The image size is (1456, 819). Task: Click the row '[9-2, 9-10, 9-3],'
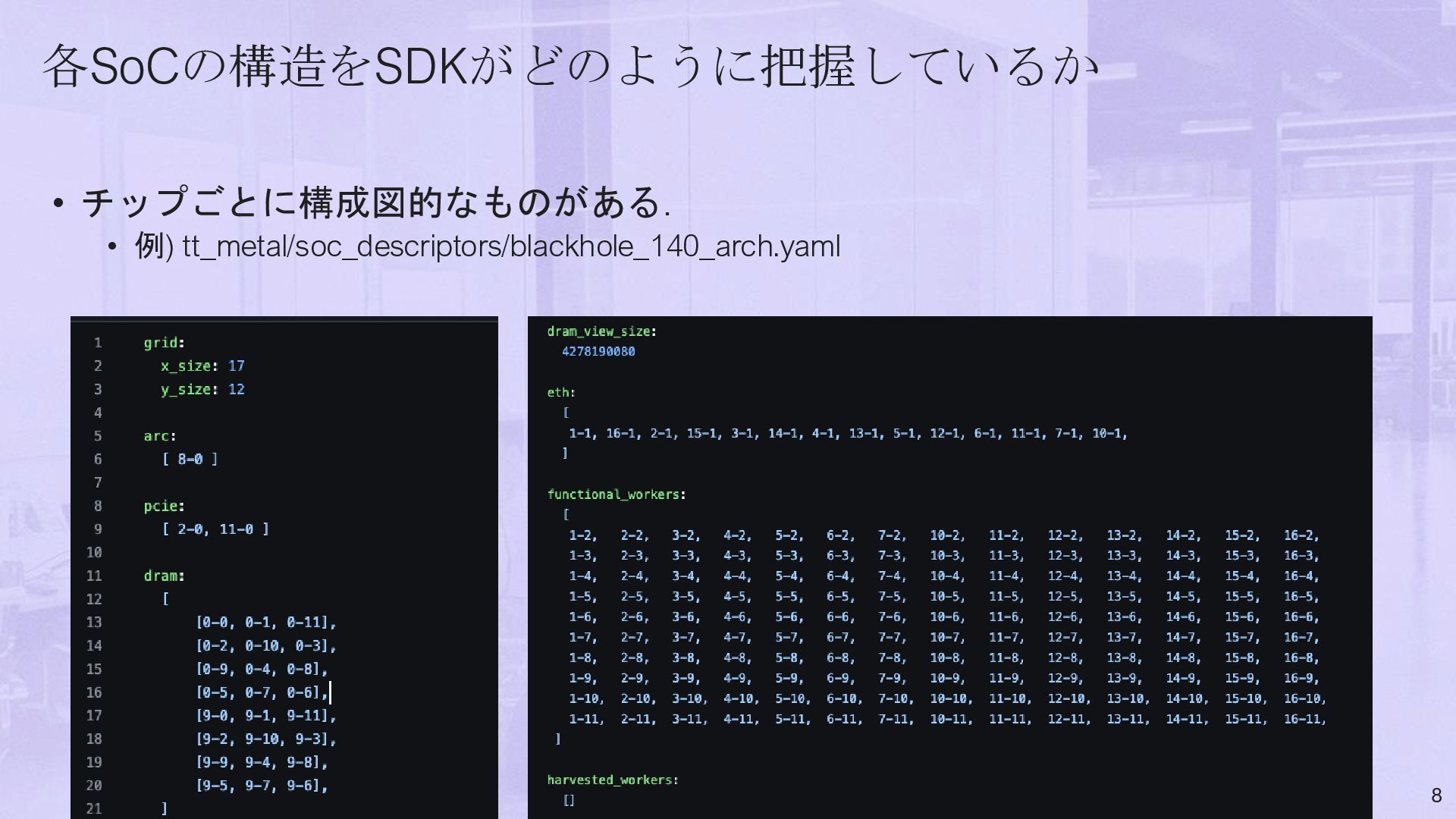266,739
